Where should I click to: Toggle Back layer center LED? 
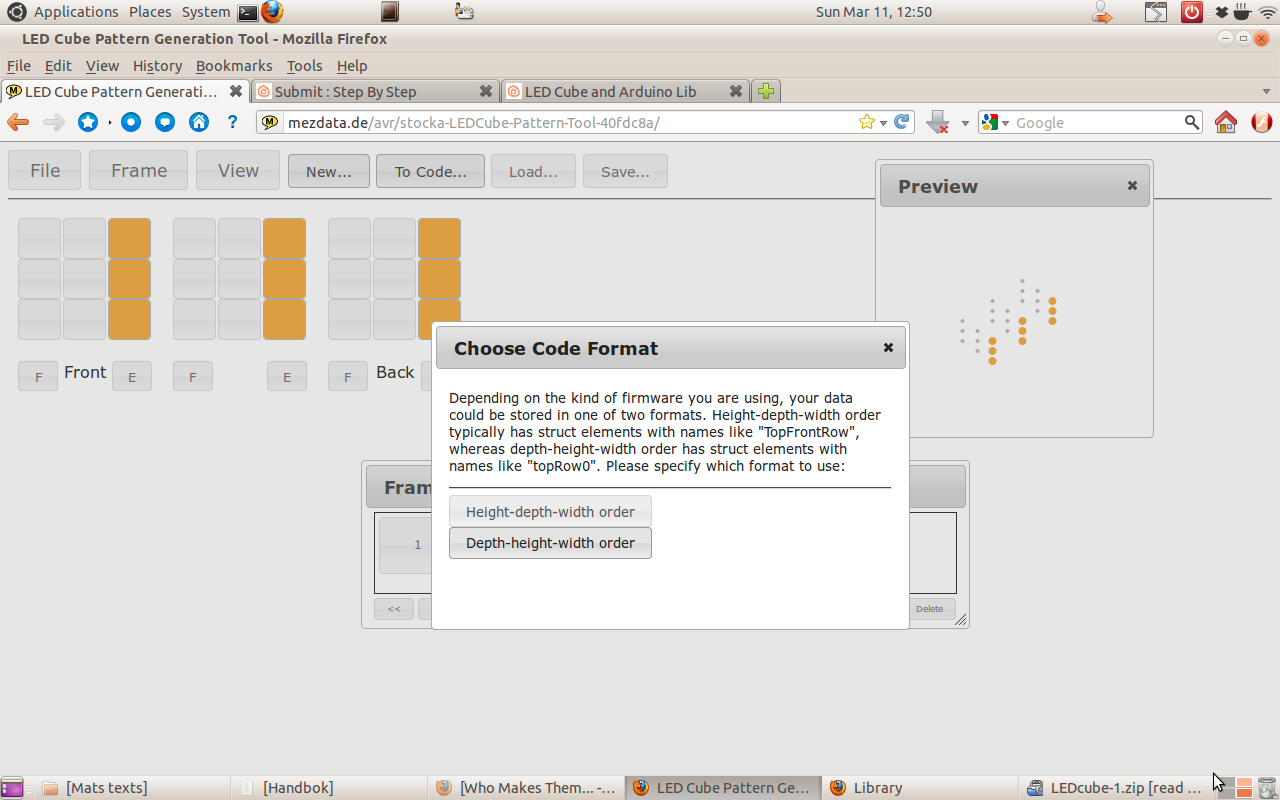394,279
